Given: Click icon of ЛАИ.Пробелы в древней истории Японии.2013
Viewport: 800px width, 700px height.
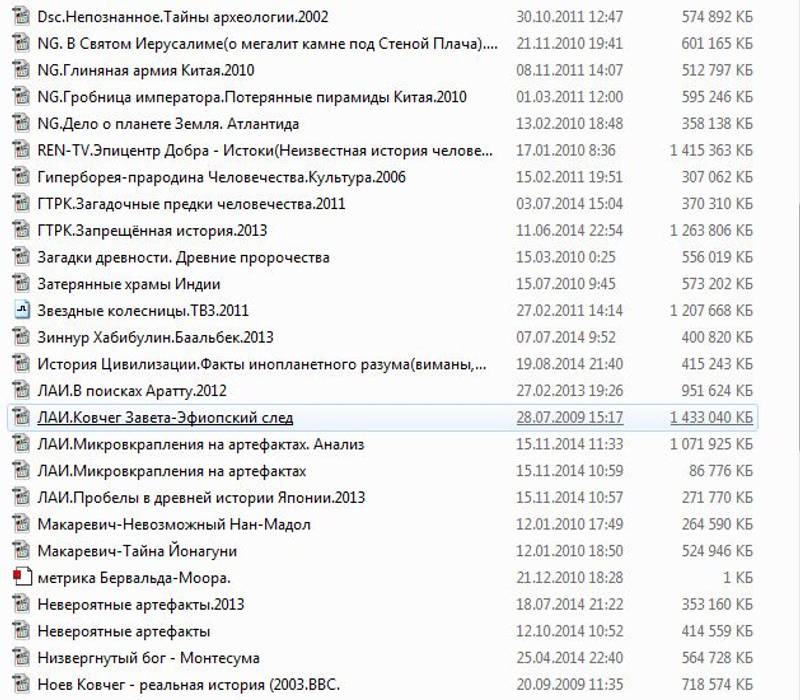Looking at the screenshot, I should (x=21, y=497).
